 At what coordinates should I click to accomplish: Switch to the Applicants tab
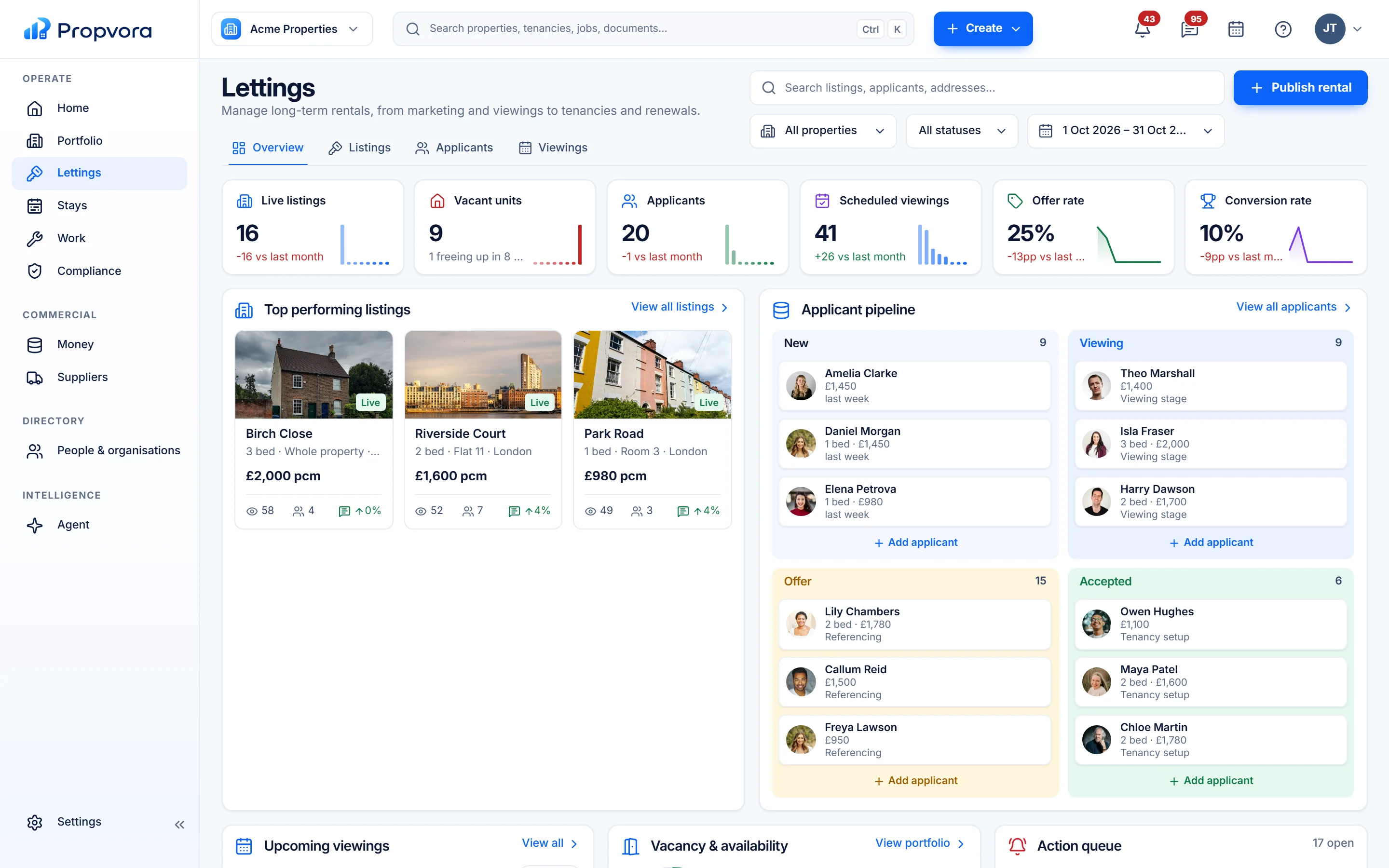(454, 148)
